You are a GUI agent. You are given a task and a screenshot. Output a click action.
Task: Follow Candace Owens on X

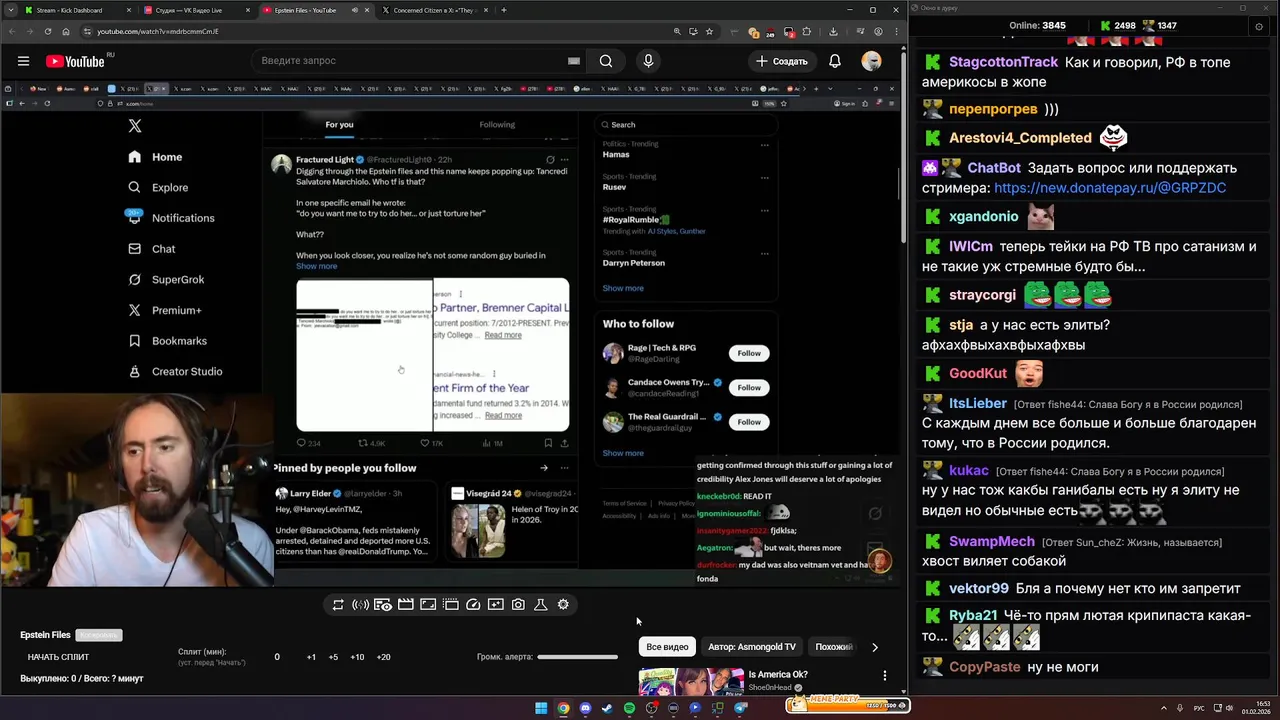tap(749, 387)
